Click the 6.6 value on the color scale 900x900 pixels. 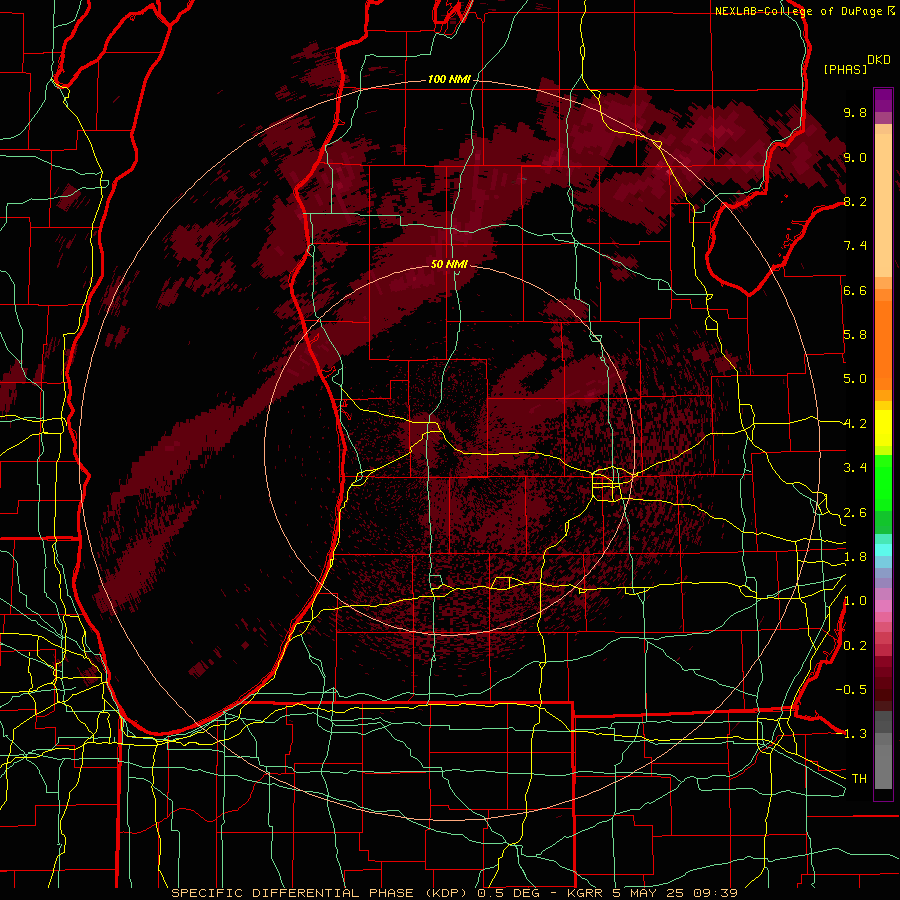[x=855, y=290]
